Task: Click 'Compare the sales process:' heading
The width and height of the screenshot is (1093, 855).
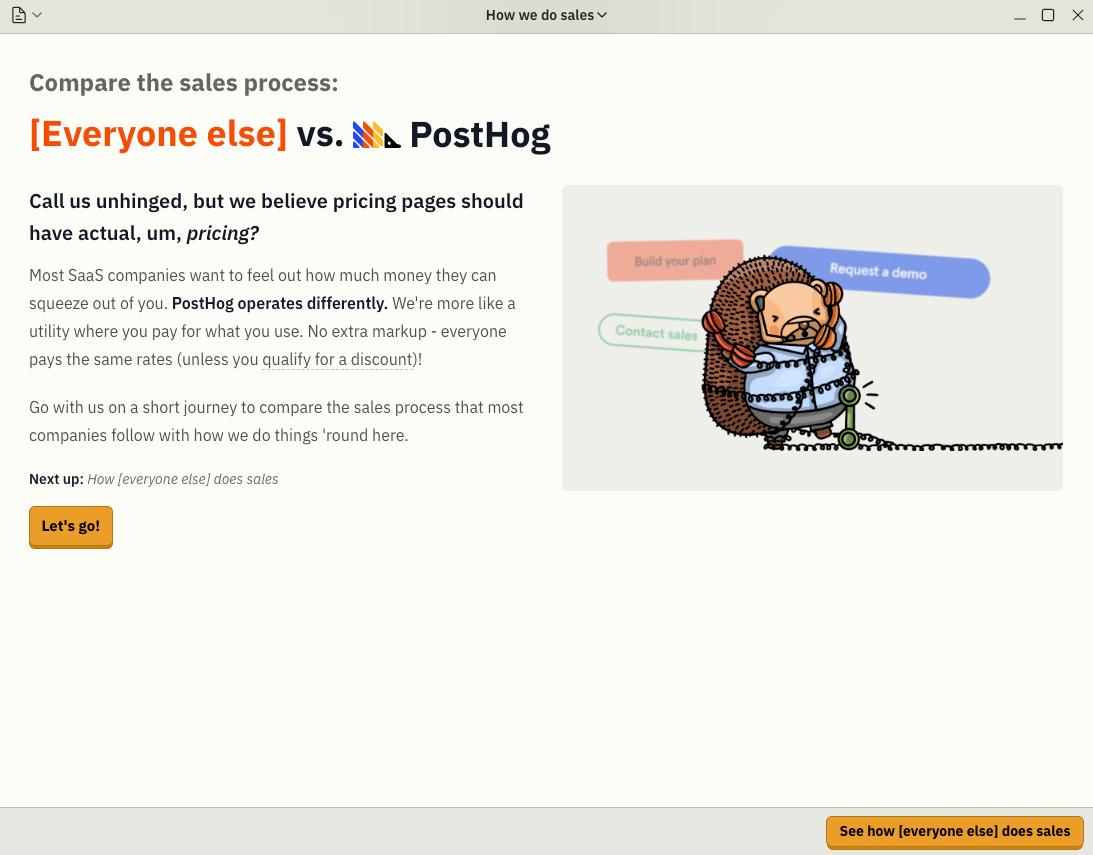Action: pos(183,83)
